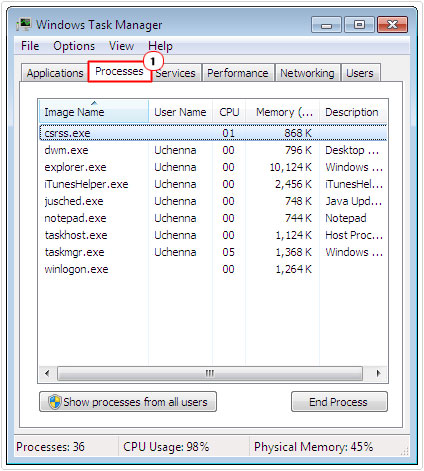The height and width of the screenshot is (471, 424).
Task: Switch to the Users tab
Action: [360, 73]
